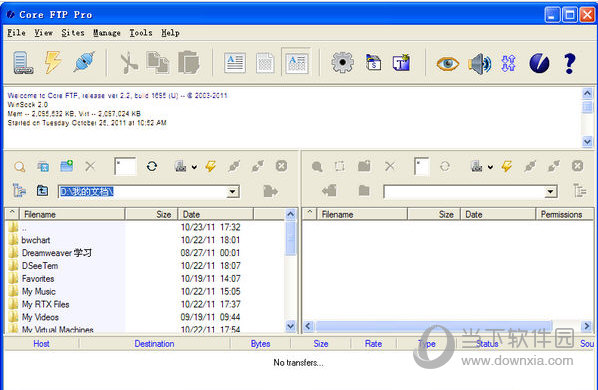Open the local path dropdown arrow
The height and width of the screenshot is (390, 598).
tap(232, 192)
